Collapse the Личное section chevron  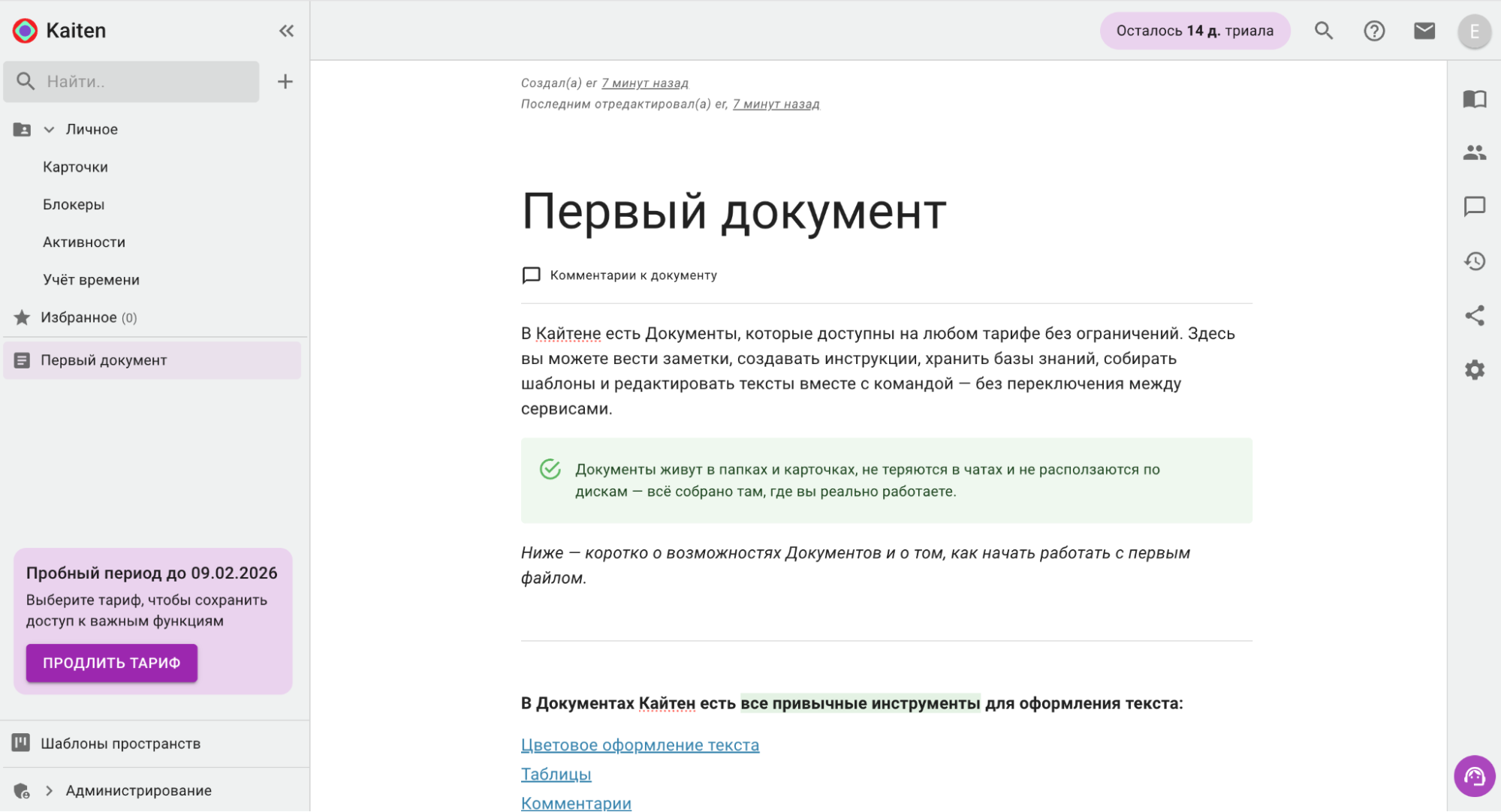pyautogui.click(x=49, y=130)
